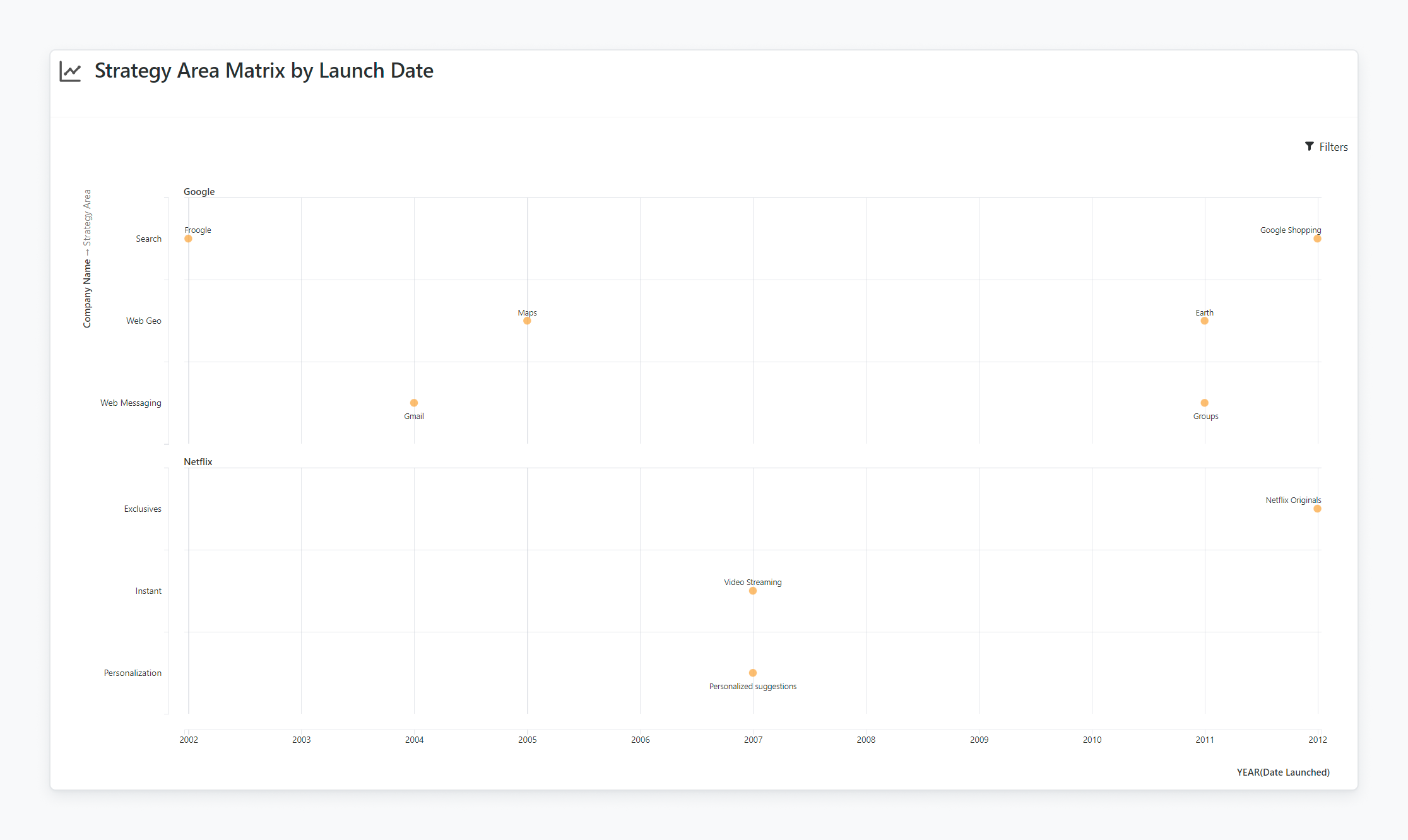
Task: Click the Personalized suggestions data point
Action: (753, 673)
